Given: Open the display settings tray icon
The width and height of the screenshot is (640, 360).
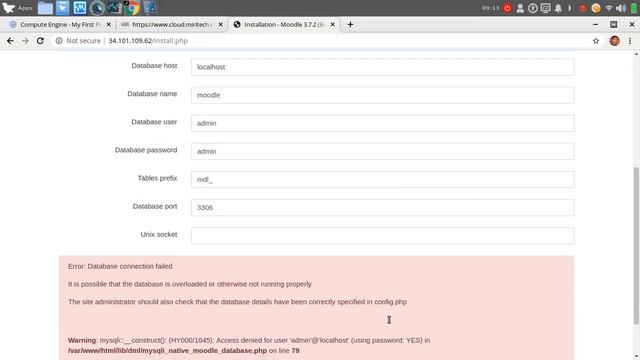Looking at the screenshot, I should click(545, 8).
